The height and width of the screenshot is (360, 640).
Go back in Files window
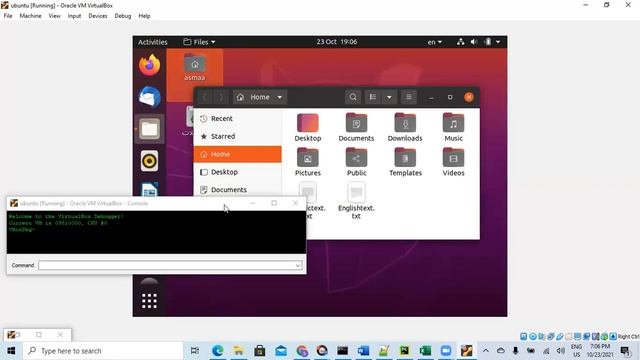pyautogui.click(x=204, y=97)
